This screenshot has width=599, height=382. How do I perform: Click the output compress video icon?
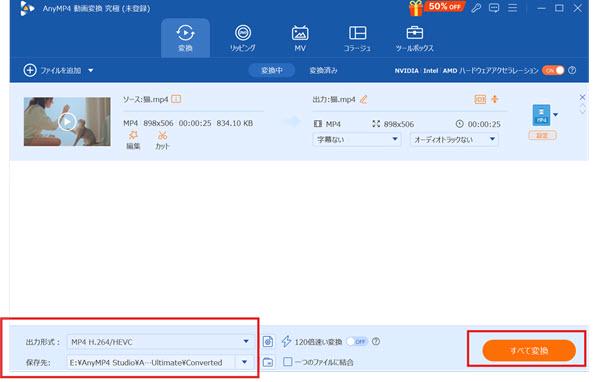pyautogui.click(x=480, y=99)
